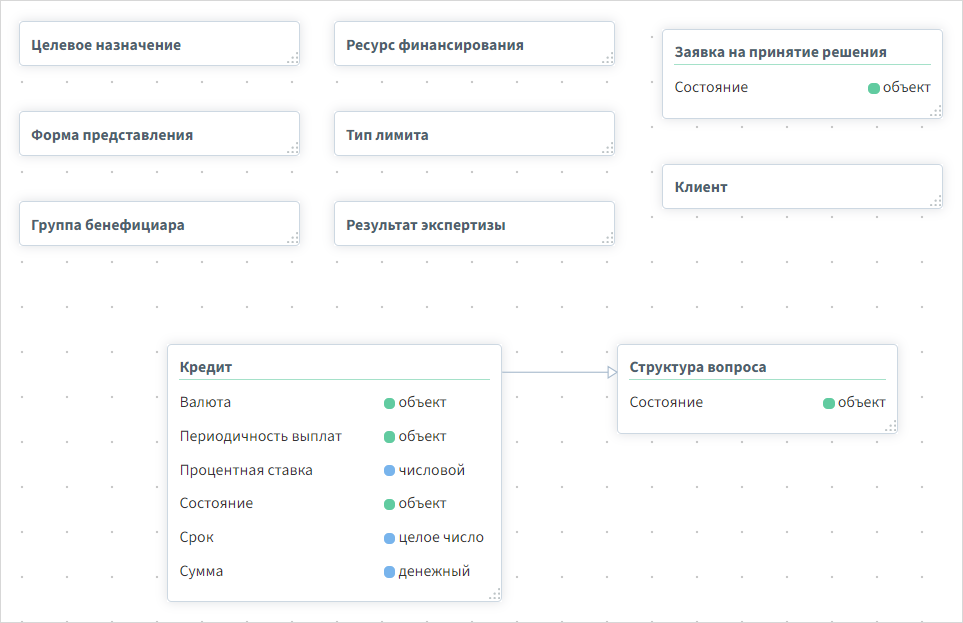
Task: Click объект type in Заявка на принятие решения
Action: click(906, 87)
